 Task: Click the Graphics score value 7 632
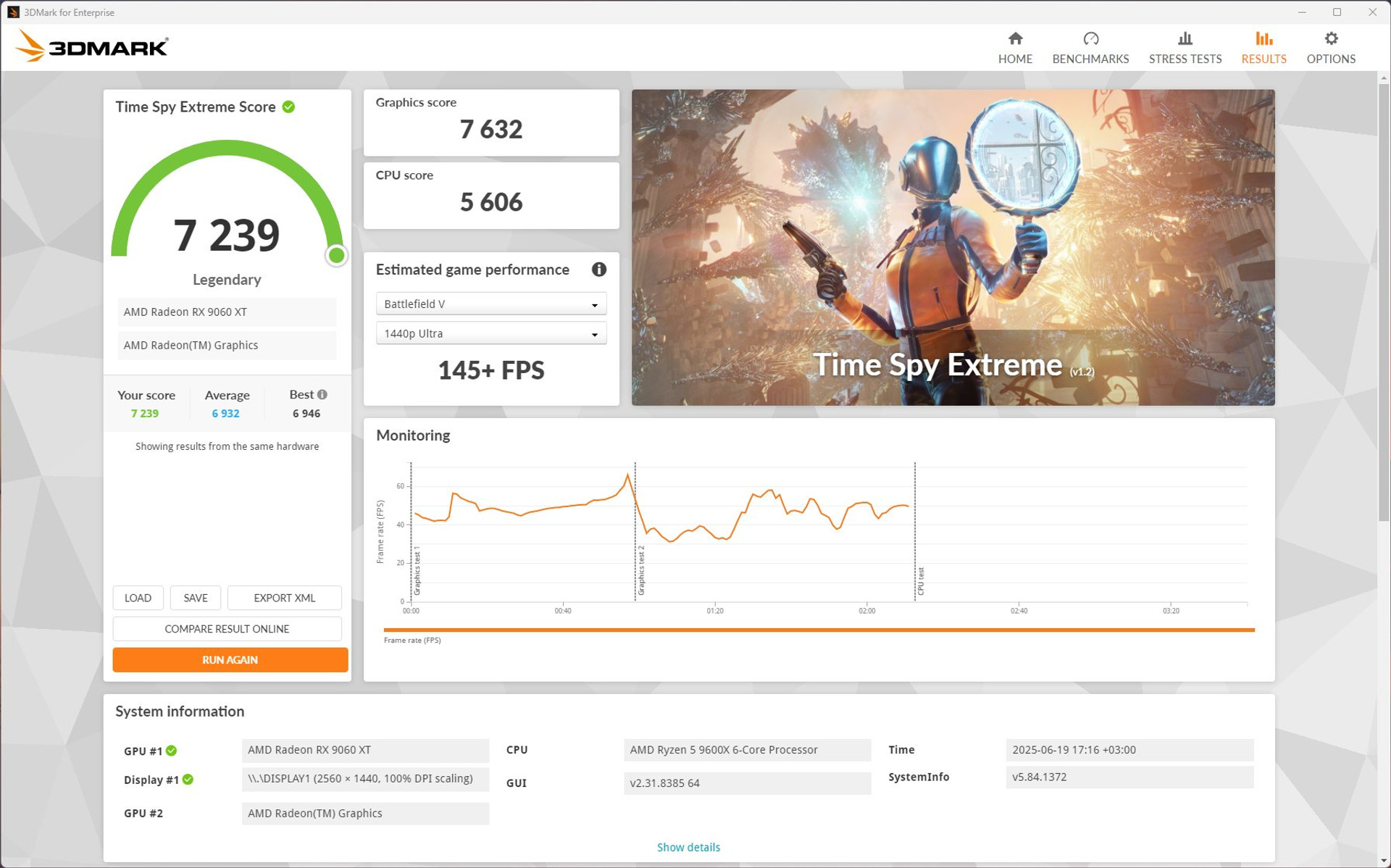(x=490, y=129)
